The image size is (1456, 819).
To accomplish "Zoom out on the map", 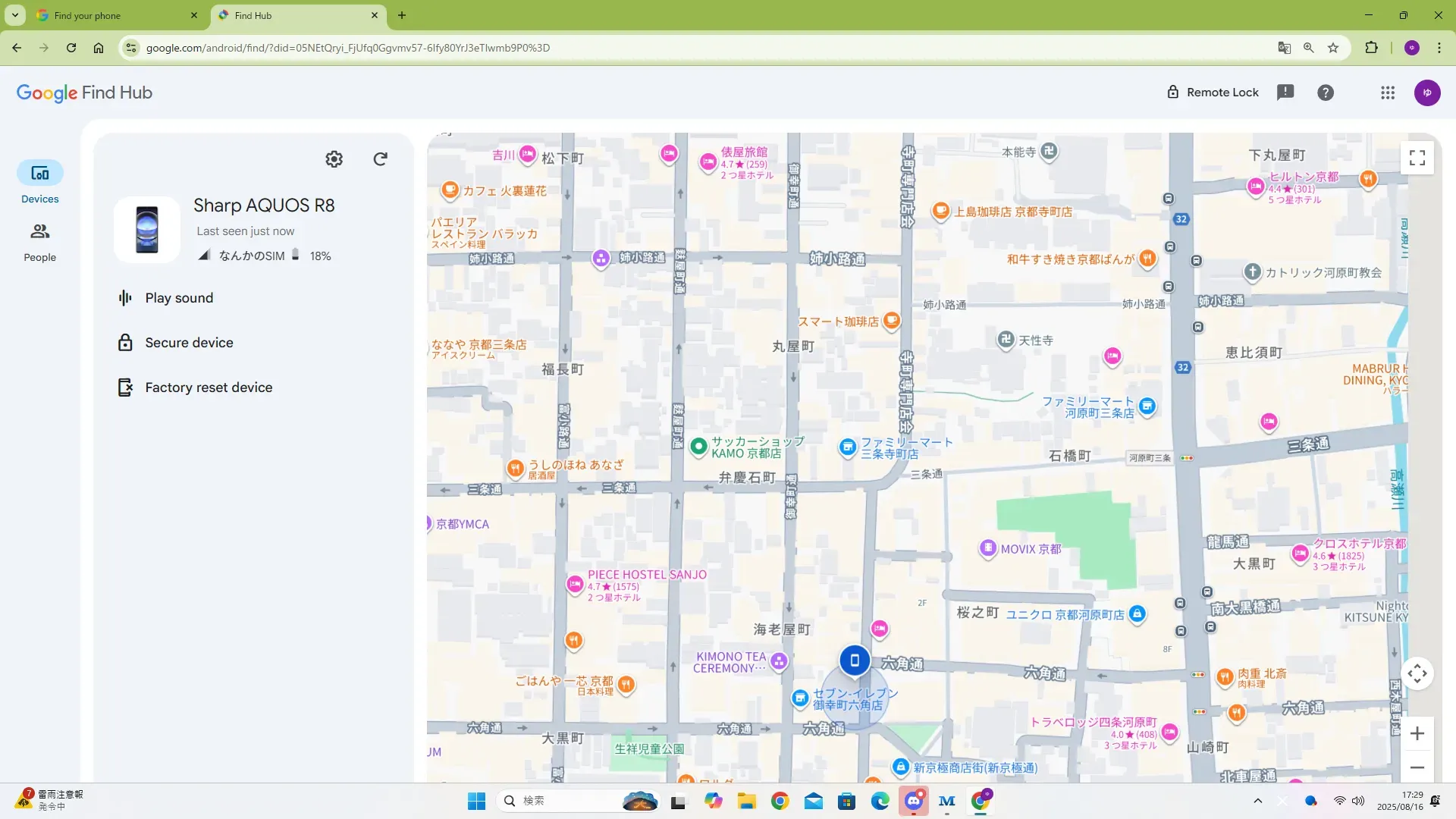I will (1417, 767).
